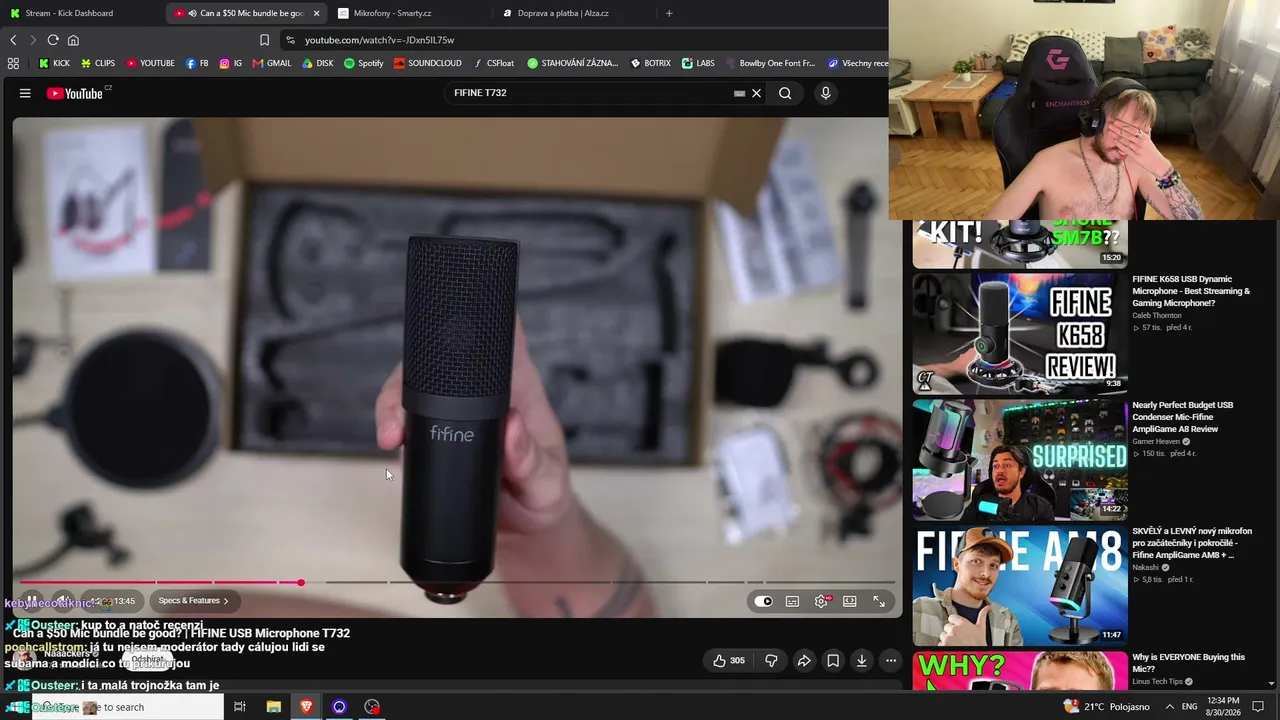Toggle the autoplay switch in the player
The width and height of the screenshot is (1280, 720).
(763, 601)
